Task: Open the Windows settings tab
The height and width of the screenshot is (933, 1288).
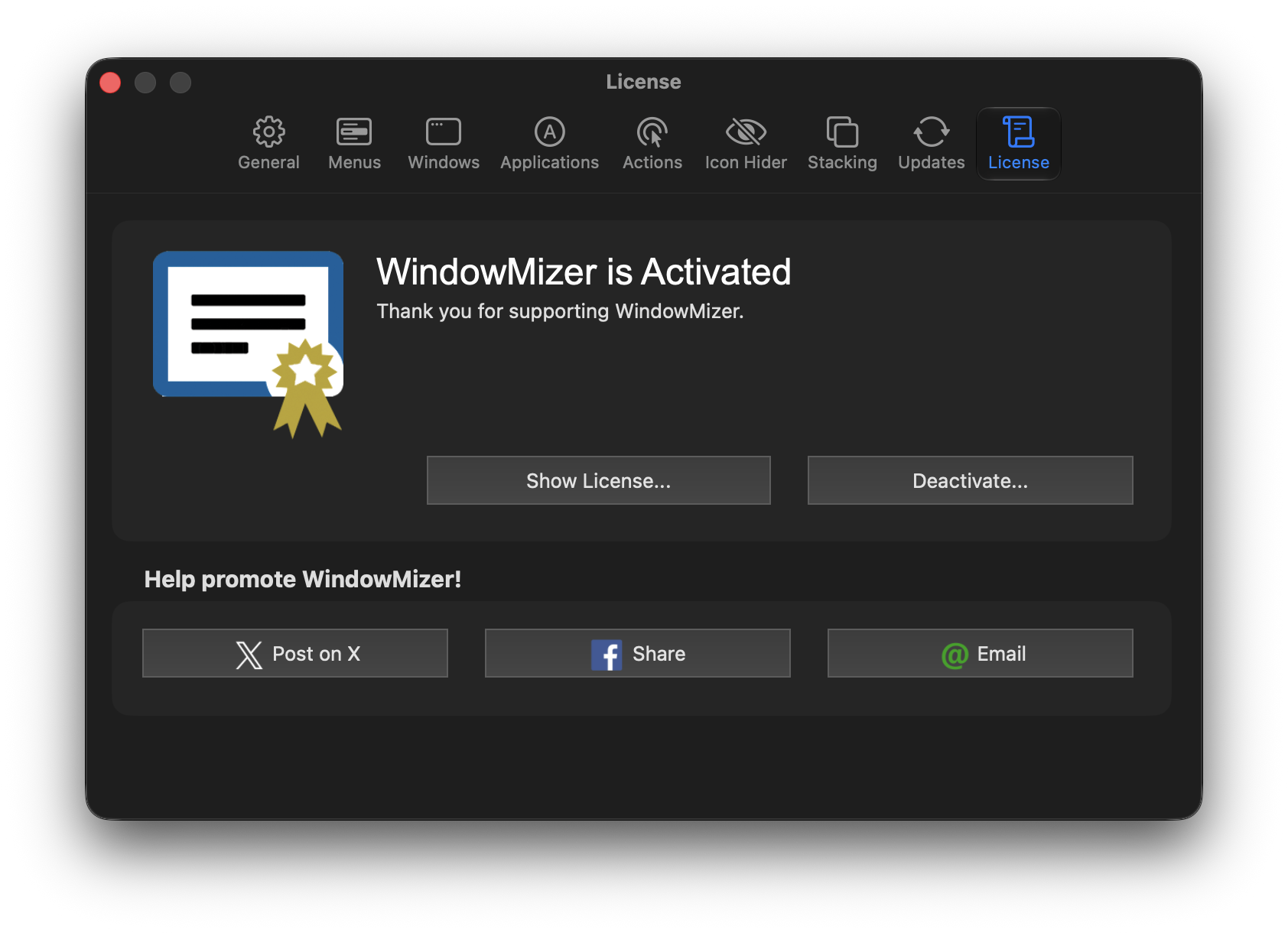Action: 444,144
